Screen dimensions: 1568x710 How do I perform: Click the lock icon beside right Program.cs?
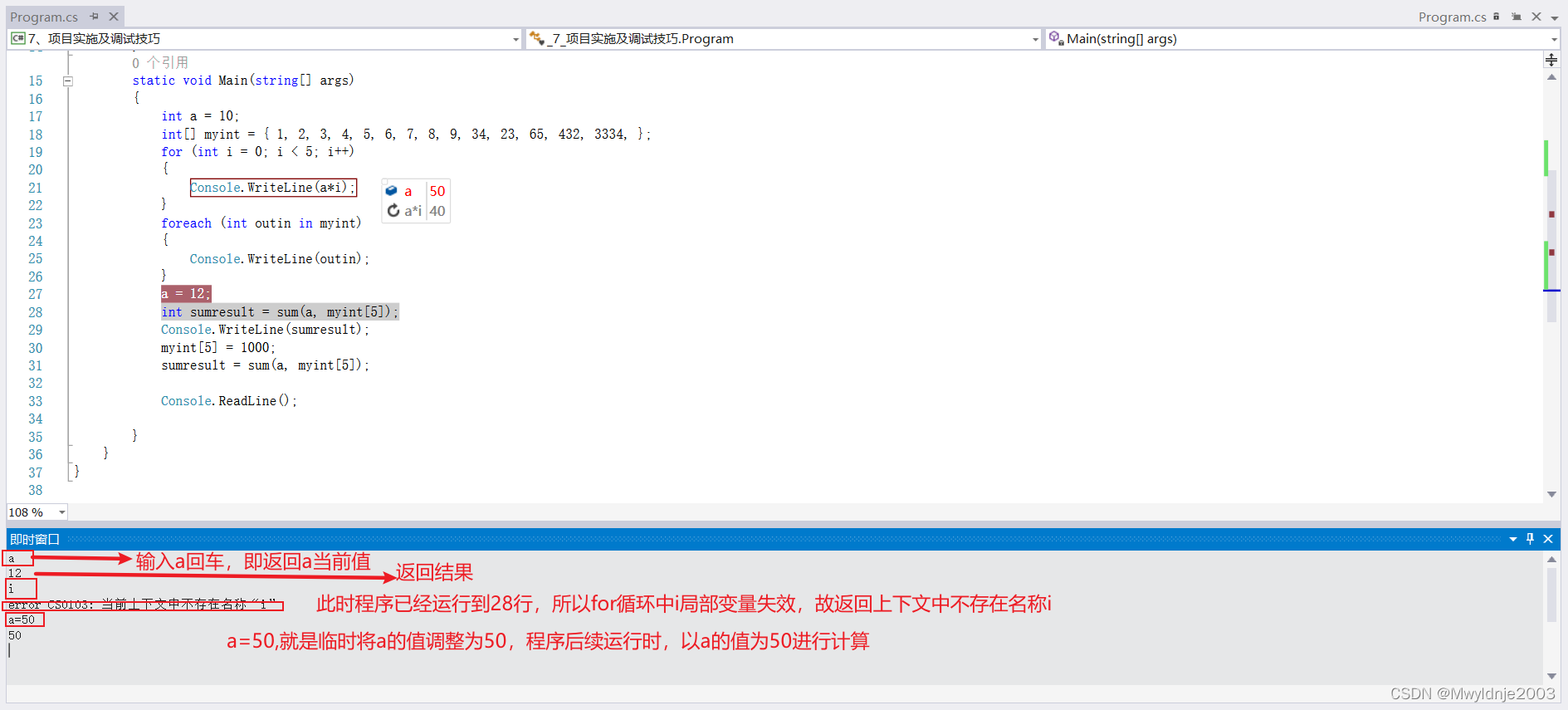(x=1497, y=17)
